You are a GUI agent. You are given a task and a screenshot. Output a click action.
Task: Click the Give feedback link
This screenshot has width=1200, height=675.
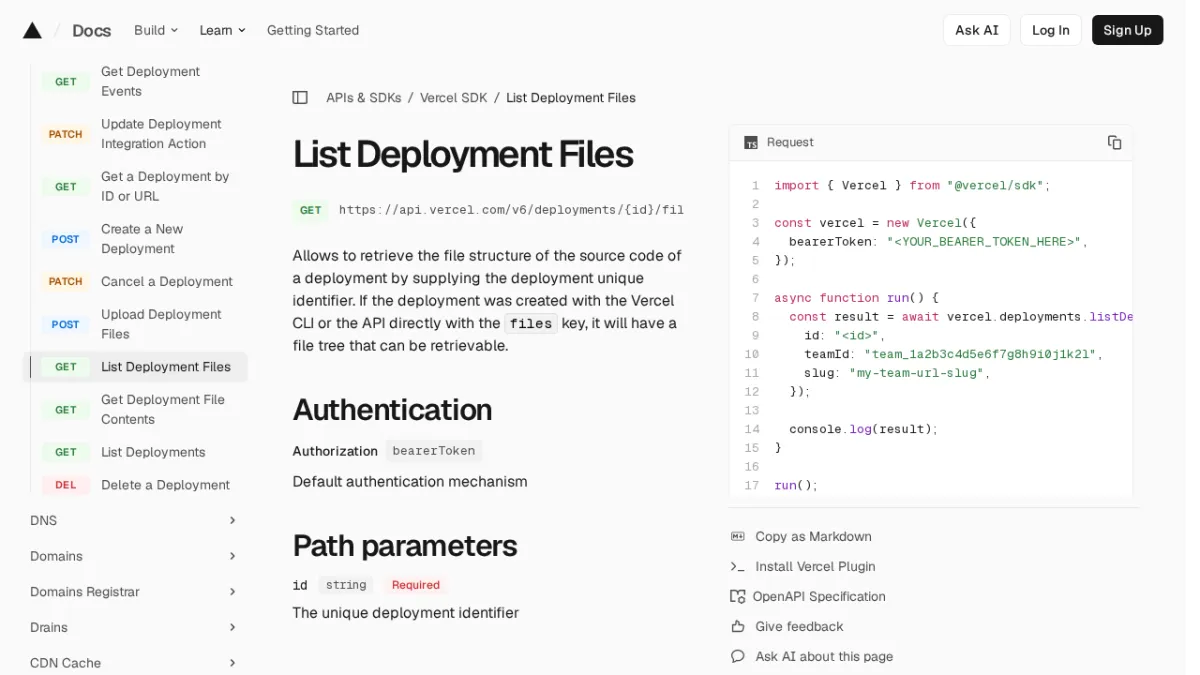(799, 627)
